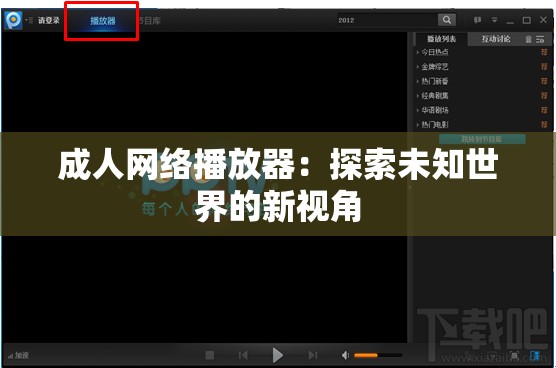Toggle the blue side panel icon

[x=535, y=355]
